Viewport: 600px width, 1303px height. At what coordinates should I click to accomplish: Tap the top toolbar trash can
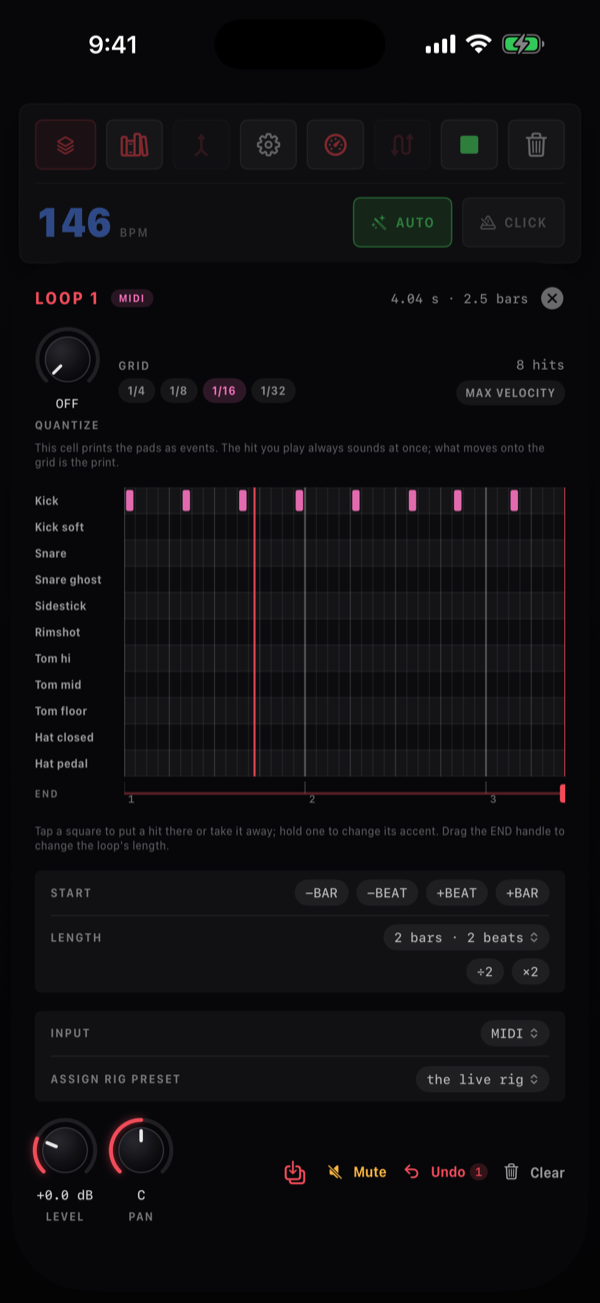536,145
